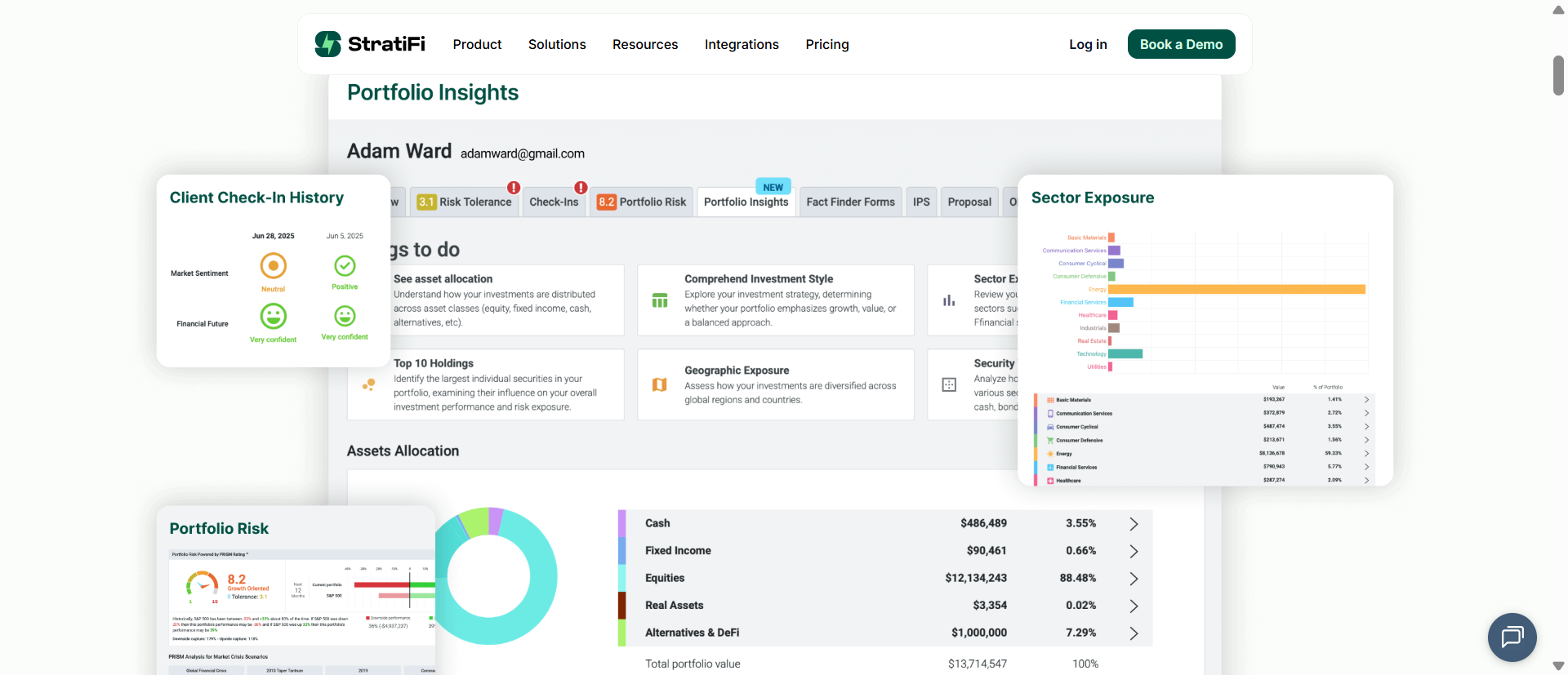Click the page vertical scrollbar thumb

tap(1558, 75)
